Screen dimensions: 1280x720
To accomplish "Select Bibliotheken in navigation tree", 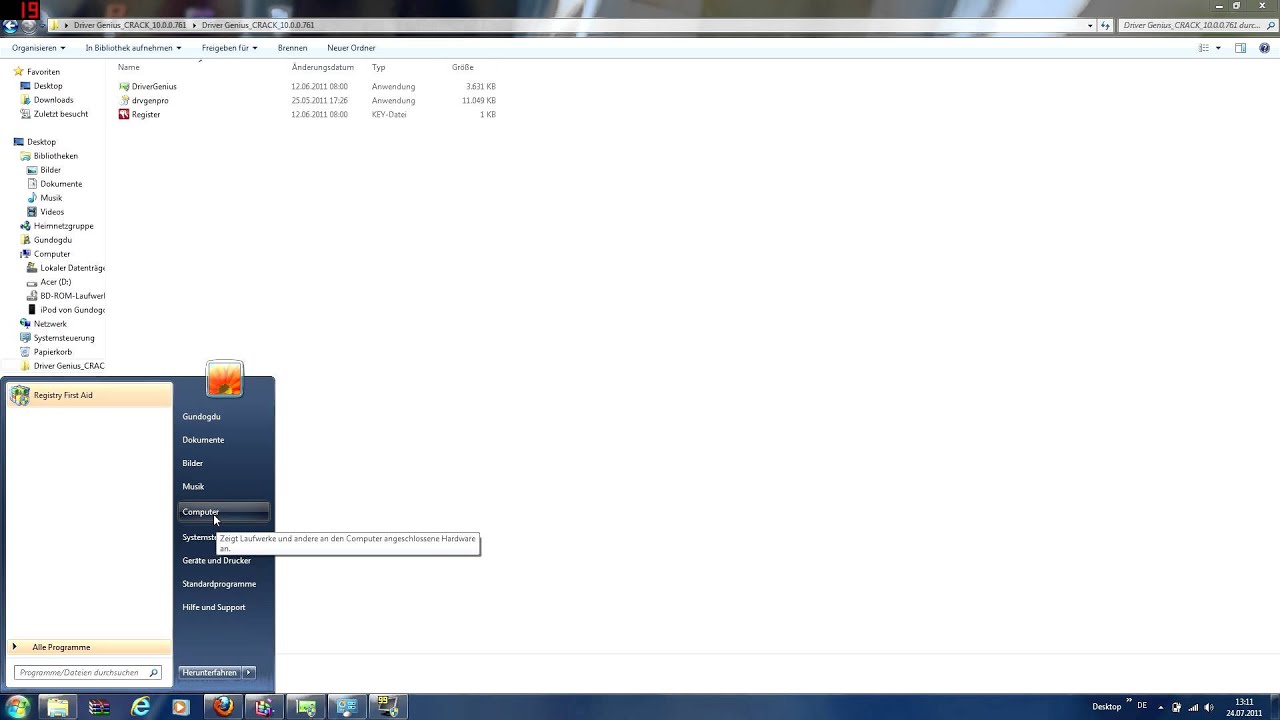I will pyautogui.click(x=55, y=156).
